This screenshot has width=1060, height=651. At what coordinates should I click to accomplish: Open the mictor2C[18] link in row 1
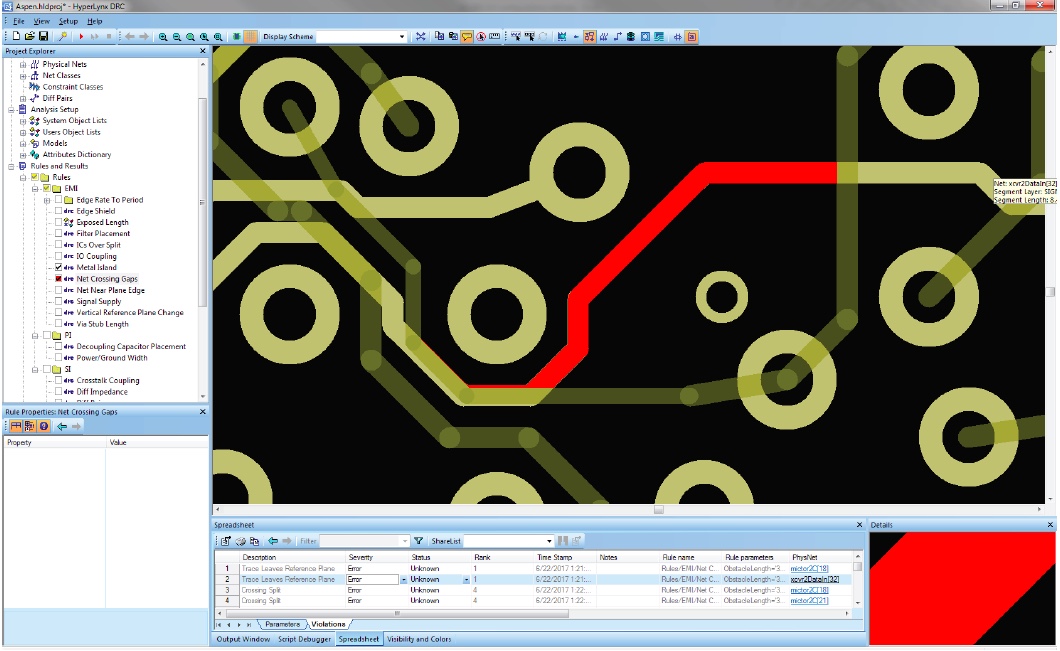click(x=809, y=569)
